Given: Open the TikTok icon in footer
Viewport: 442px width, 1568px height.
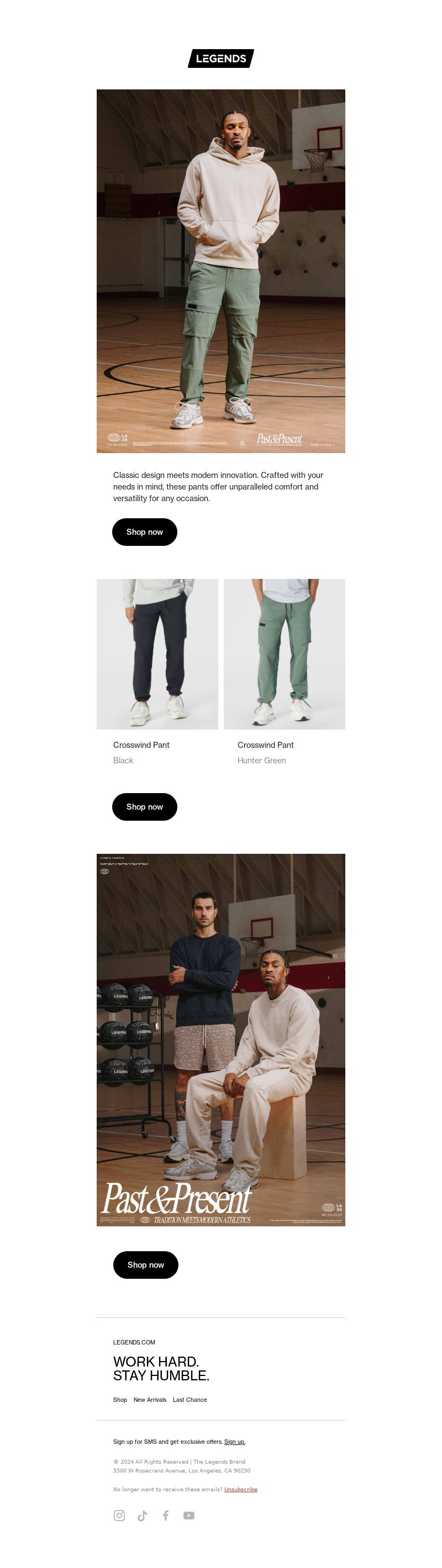Looking at the screenshot, I should [x=142, y=1515].
